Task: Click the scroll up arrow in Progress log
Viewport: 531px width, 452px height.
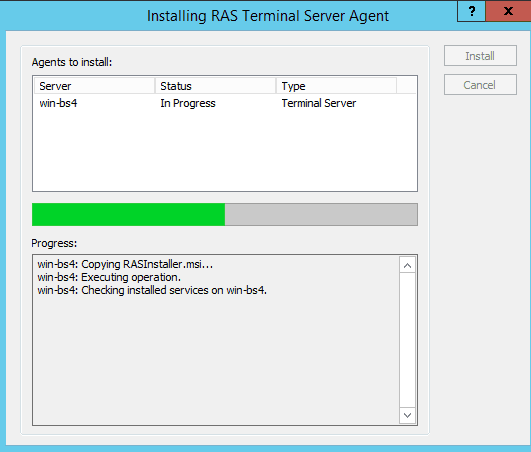Action: click(x=407, y=266)
